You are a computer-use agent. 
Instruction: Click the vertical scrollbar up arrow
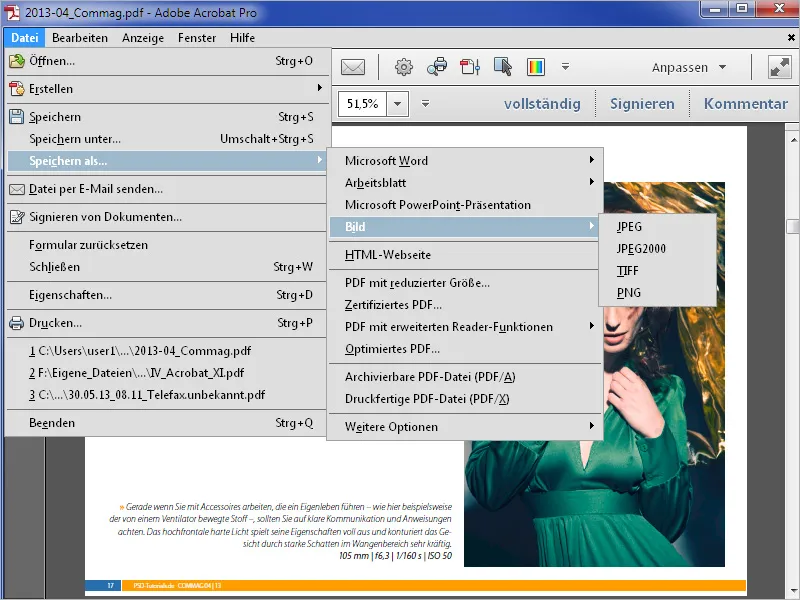pos(793,139)
